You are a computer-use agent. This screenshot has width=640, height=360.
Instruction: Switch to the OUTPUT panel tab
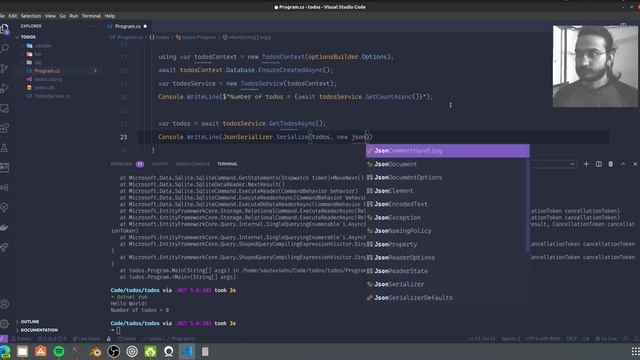tap(160, 164)
